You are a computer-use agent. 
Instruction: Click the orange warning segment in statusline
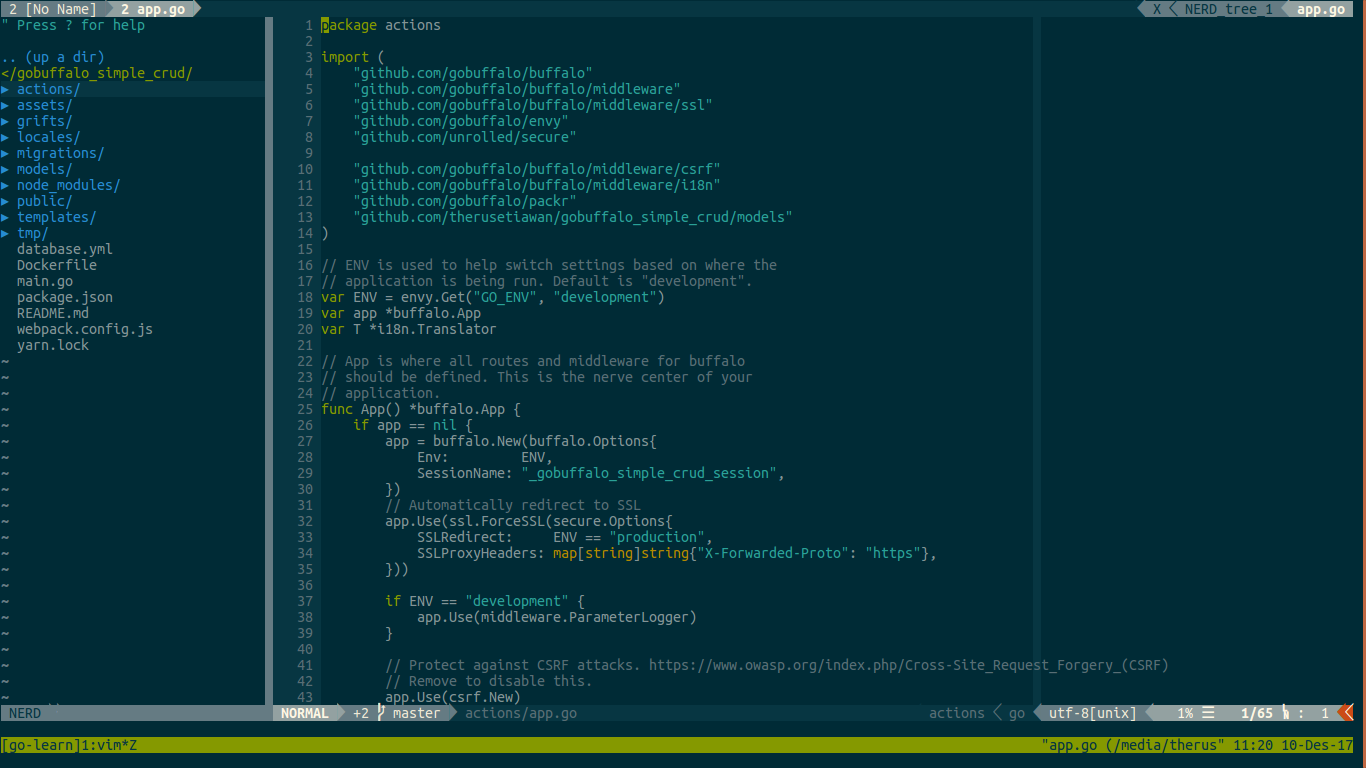(1346, 713)
